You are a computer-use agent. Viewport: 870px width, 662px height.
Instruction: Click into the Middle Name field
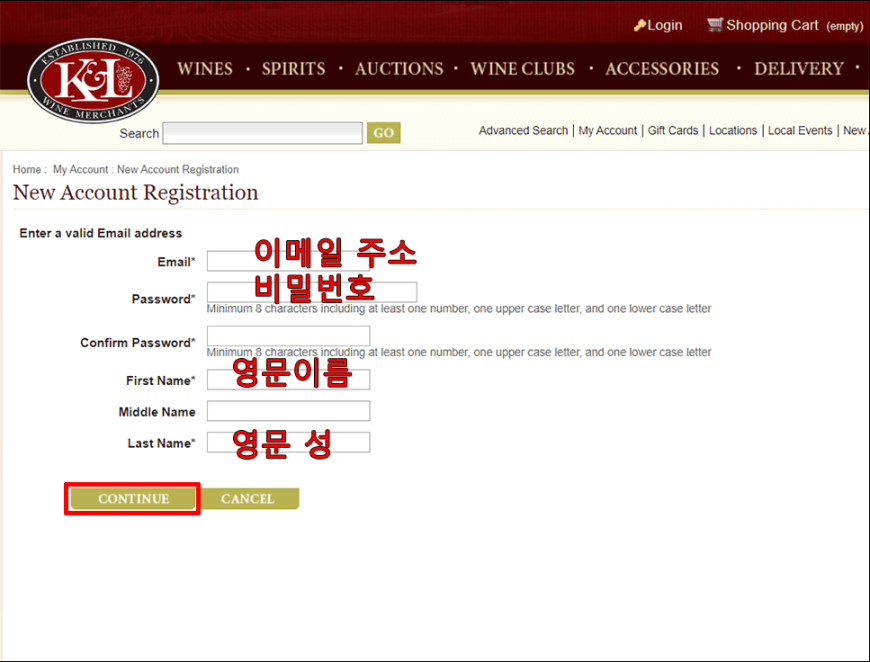[289, 411]
